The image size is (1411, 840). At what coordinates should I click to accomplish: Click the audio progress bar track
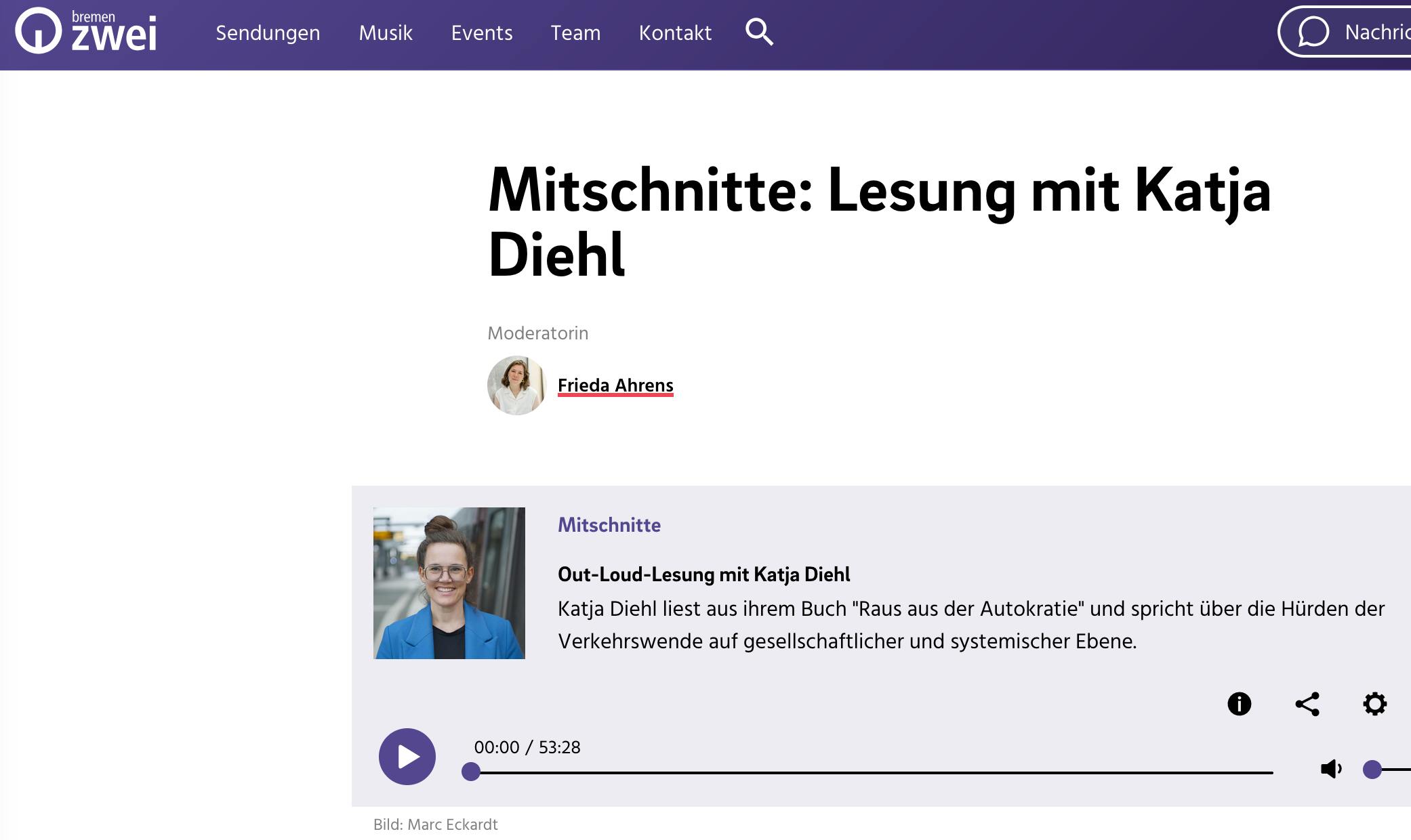pyautogui.click(x=871, y=772)
